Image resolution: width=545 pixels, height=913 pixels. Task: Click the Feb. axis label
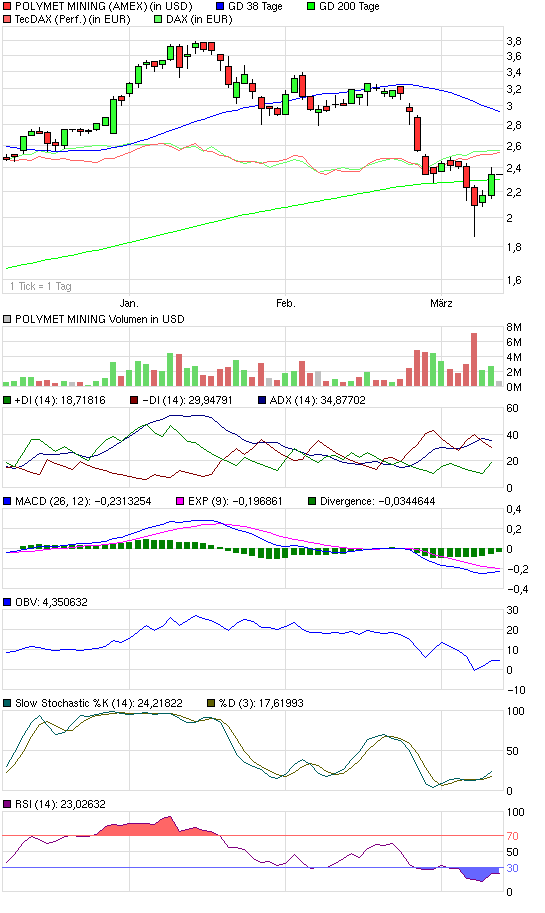click(x=286, y=303)
